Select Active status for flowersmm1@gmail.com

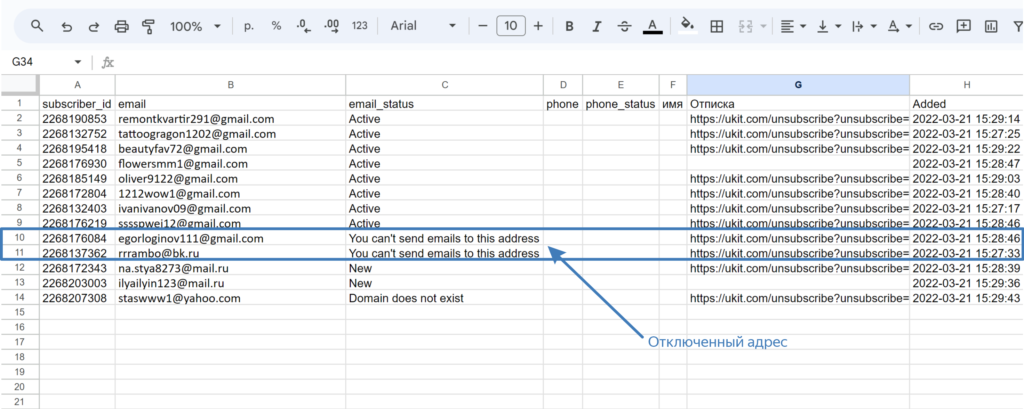point(445,163)
